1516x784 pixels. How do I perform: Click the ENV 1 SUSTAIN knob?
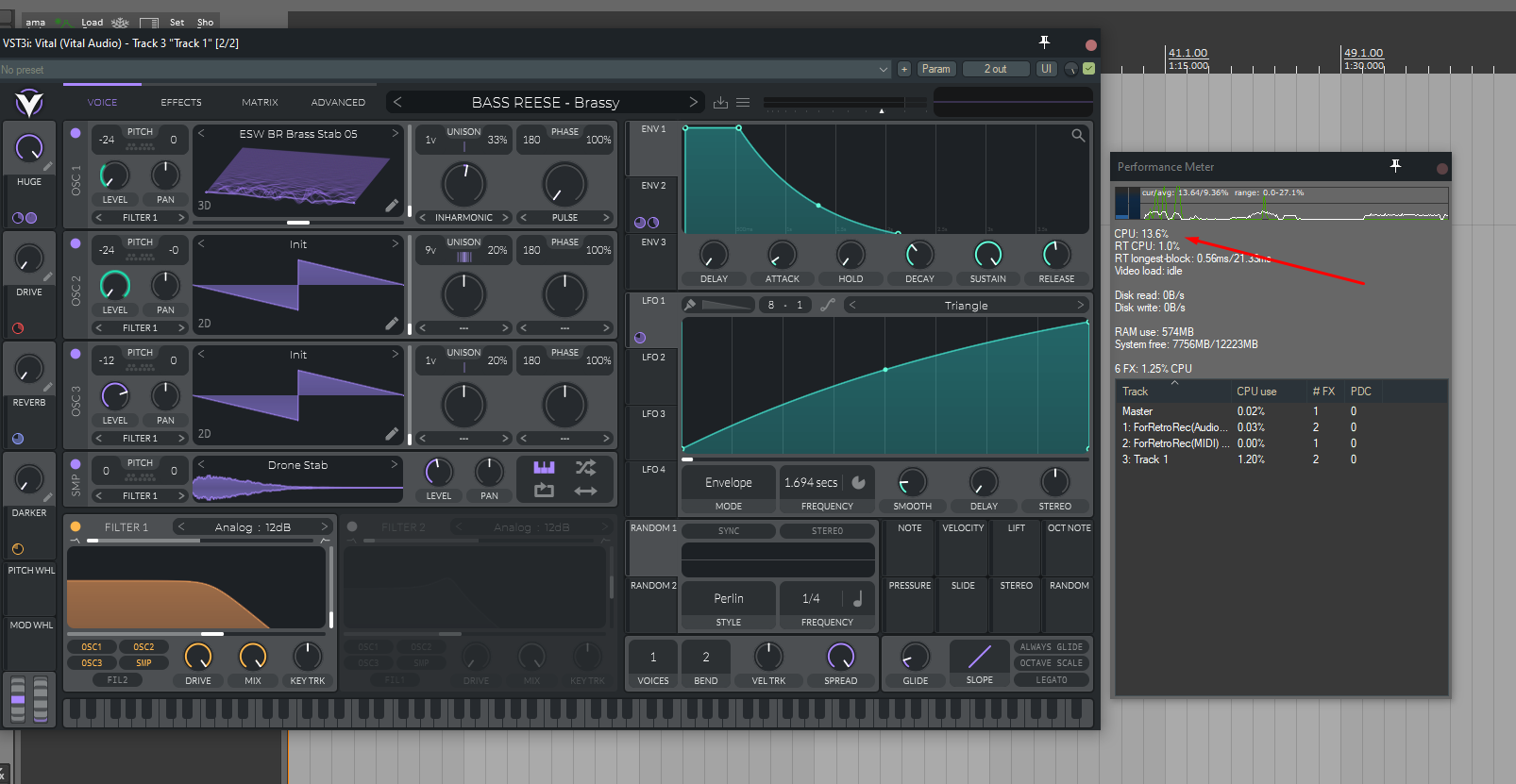[987, 254]
